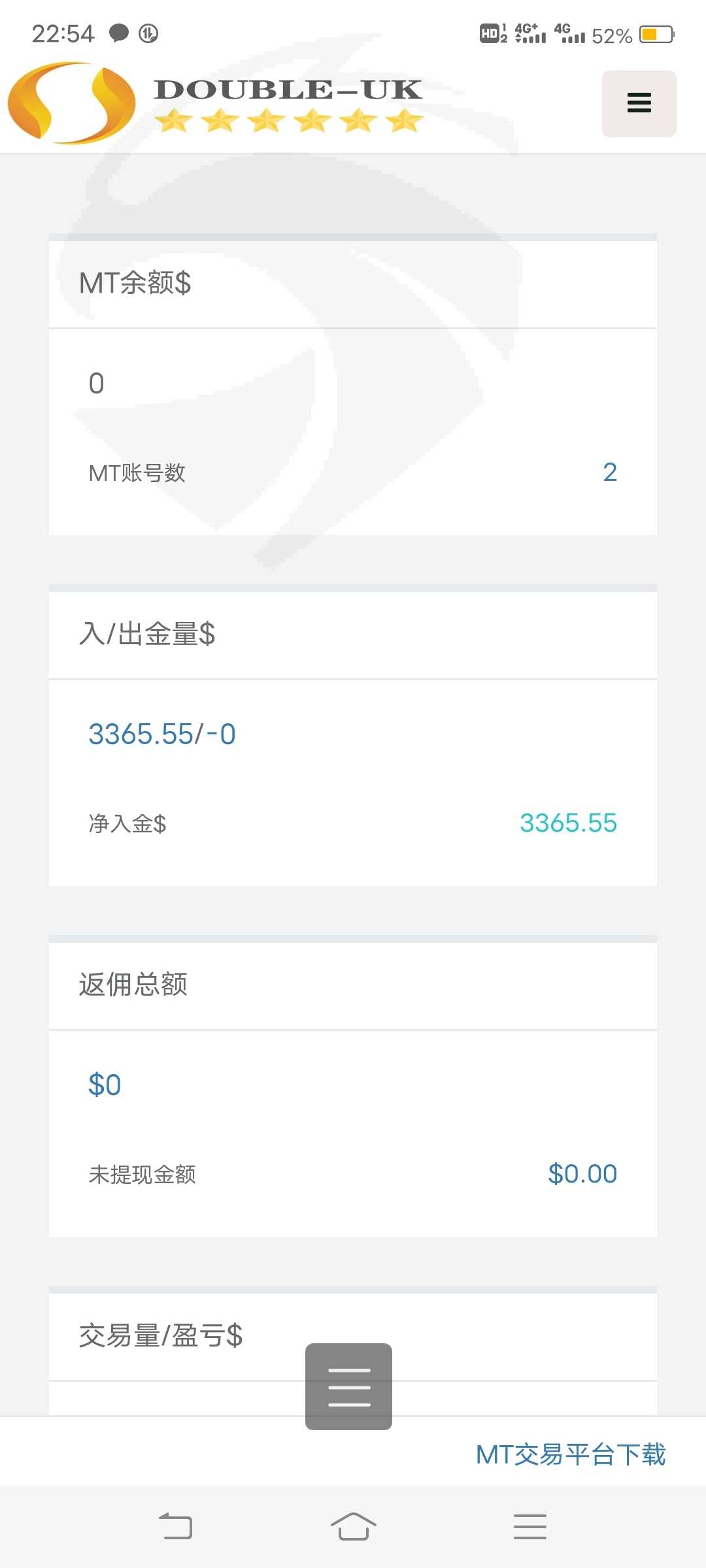Tap the Double-UK logo emblem

coord(71,103)
